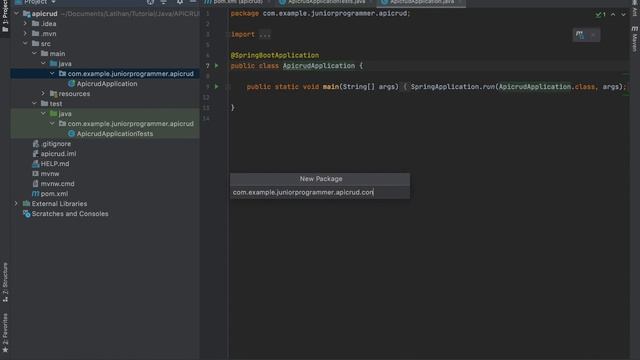
Task: Click the @SpringBootApplication annotation
Action: coord(275,55)
